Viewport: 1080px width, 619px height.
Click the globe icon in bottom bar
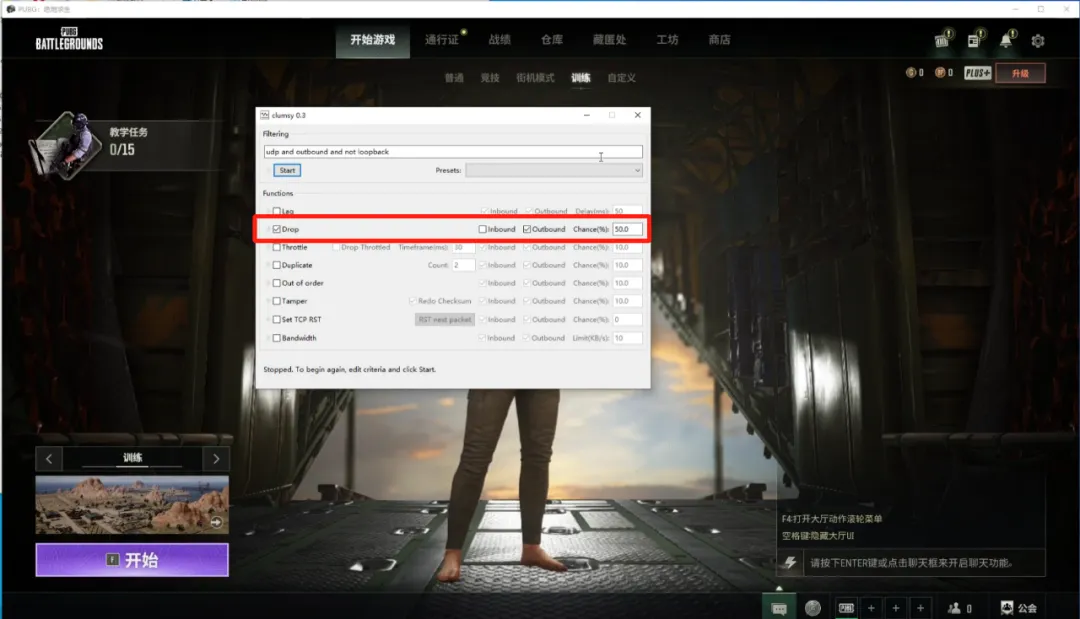[x=813, y=608]
